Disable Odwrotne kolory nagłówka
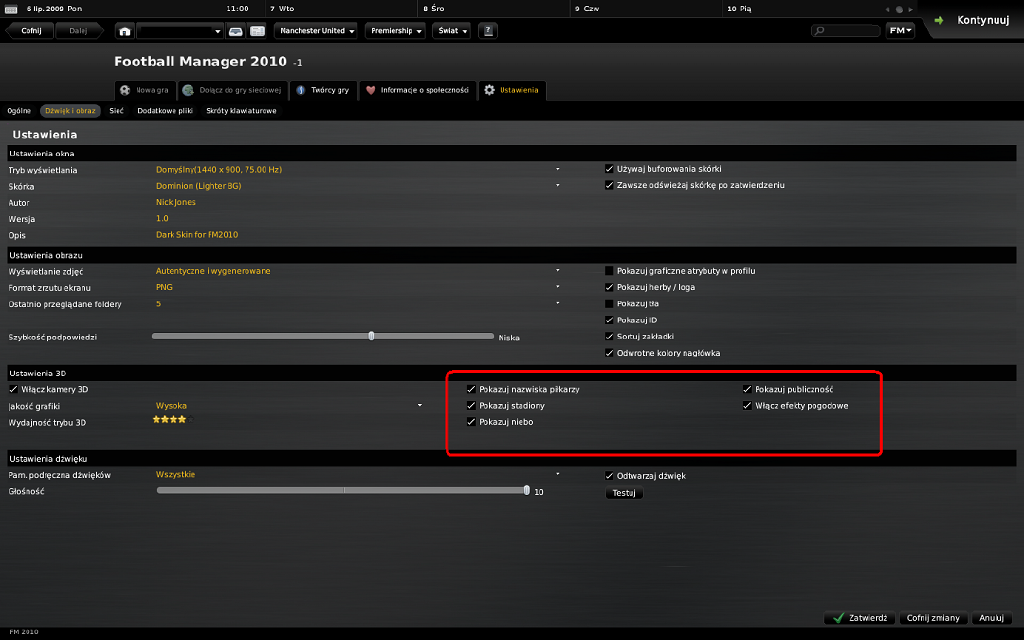The width and height of the screenshot is (1024, 640). [x=609, y=353]
